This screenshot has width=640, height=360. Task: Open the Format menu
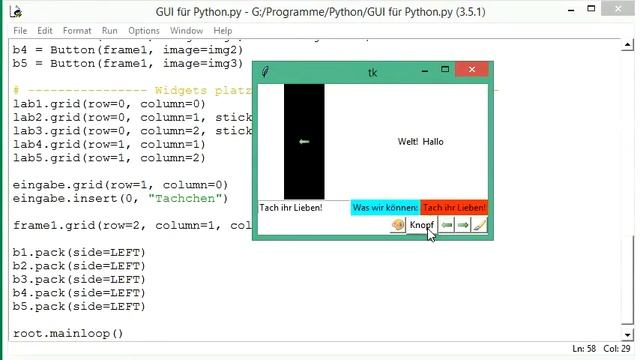click(x=77, y=31)
